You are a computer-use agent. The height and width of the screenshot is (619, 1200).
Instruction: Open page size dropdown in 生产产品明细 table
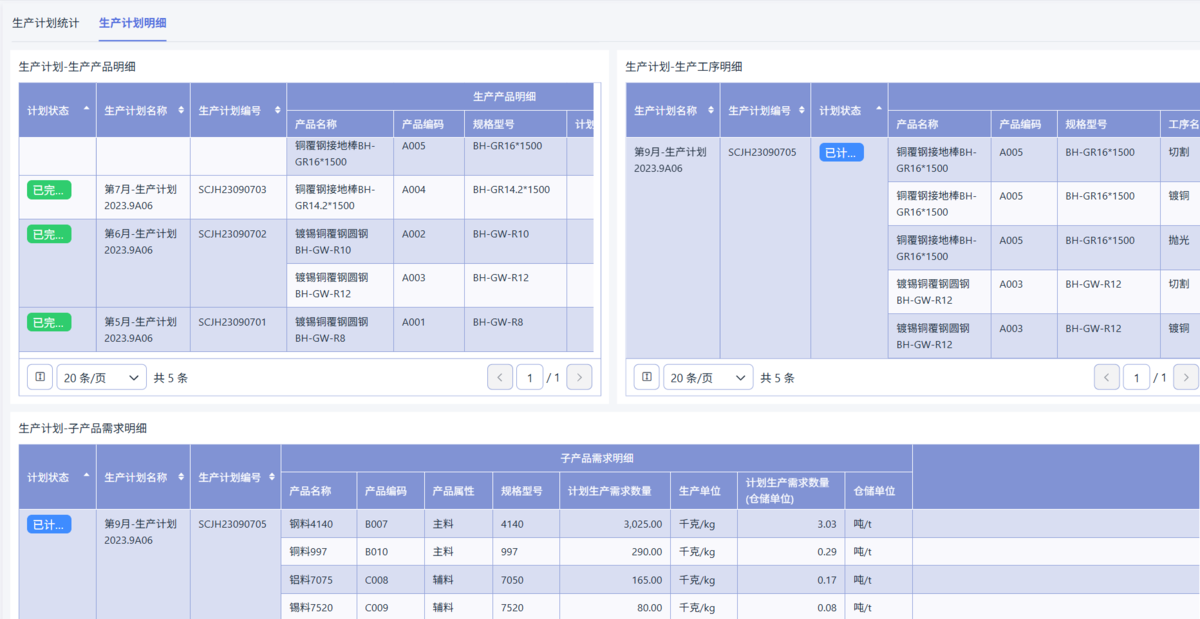coord(101,377)
